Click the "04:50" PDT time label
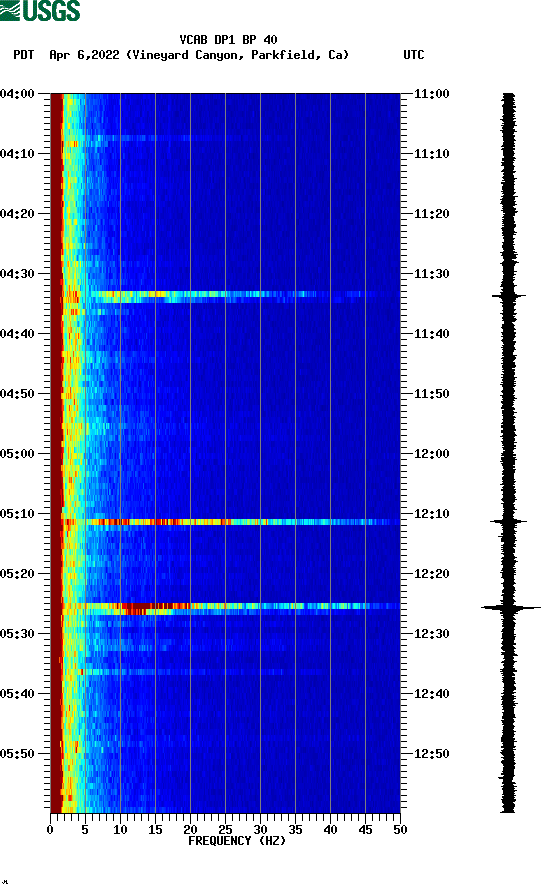Screen dimensions: 552x893 click(18, 394)
